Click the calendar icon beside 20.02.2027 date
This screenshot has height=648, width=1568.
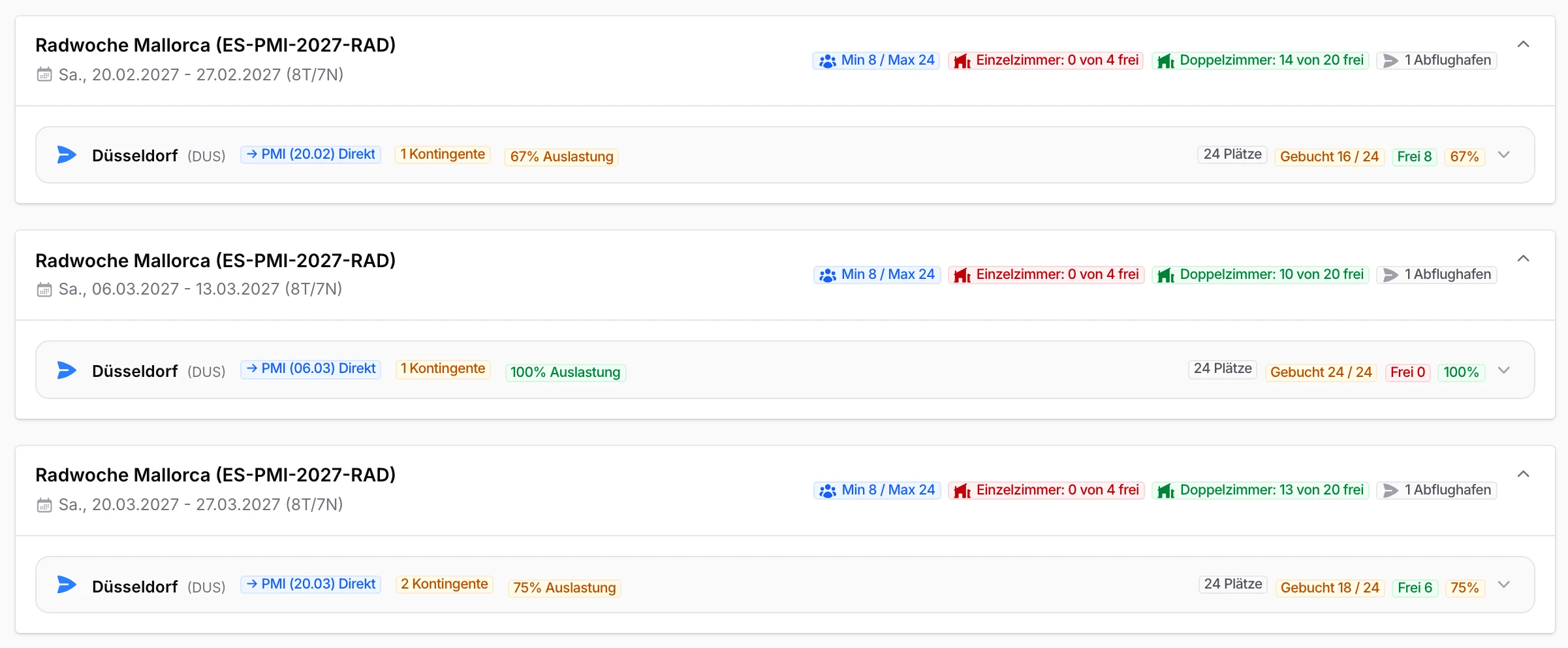point(44,74)
